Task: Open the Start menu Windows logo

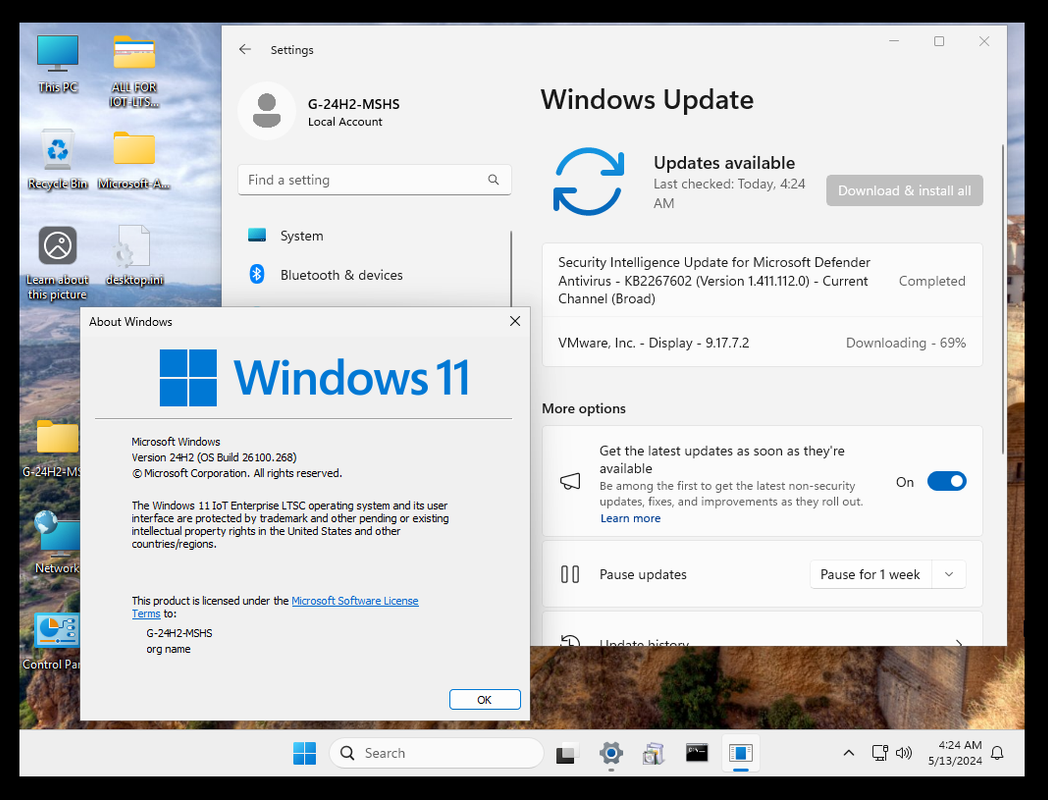Action: tap(305, 753)
